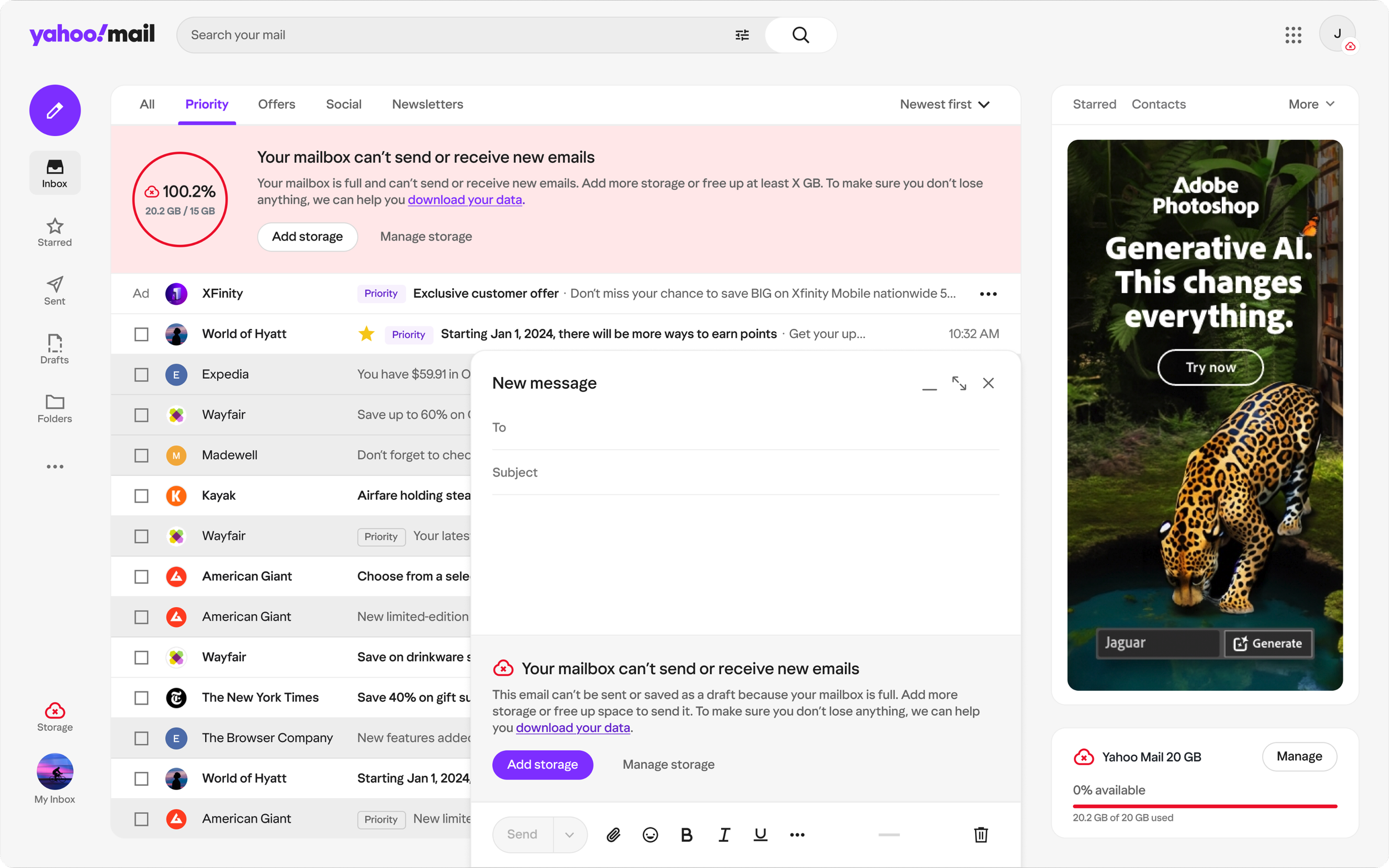Click Manage button in Yahoo Mail 20 GB card

tap(1300, 756)
